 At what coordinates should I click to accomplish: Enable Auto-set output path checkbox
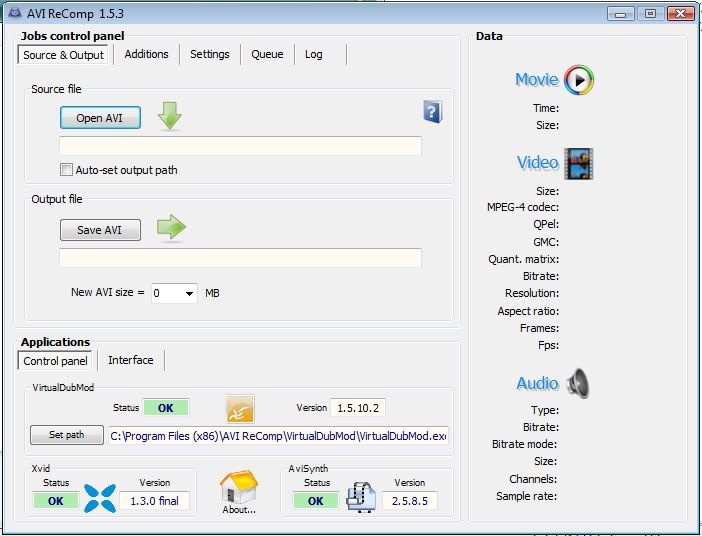coord(66,170)
